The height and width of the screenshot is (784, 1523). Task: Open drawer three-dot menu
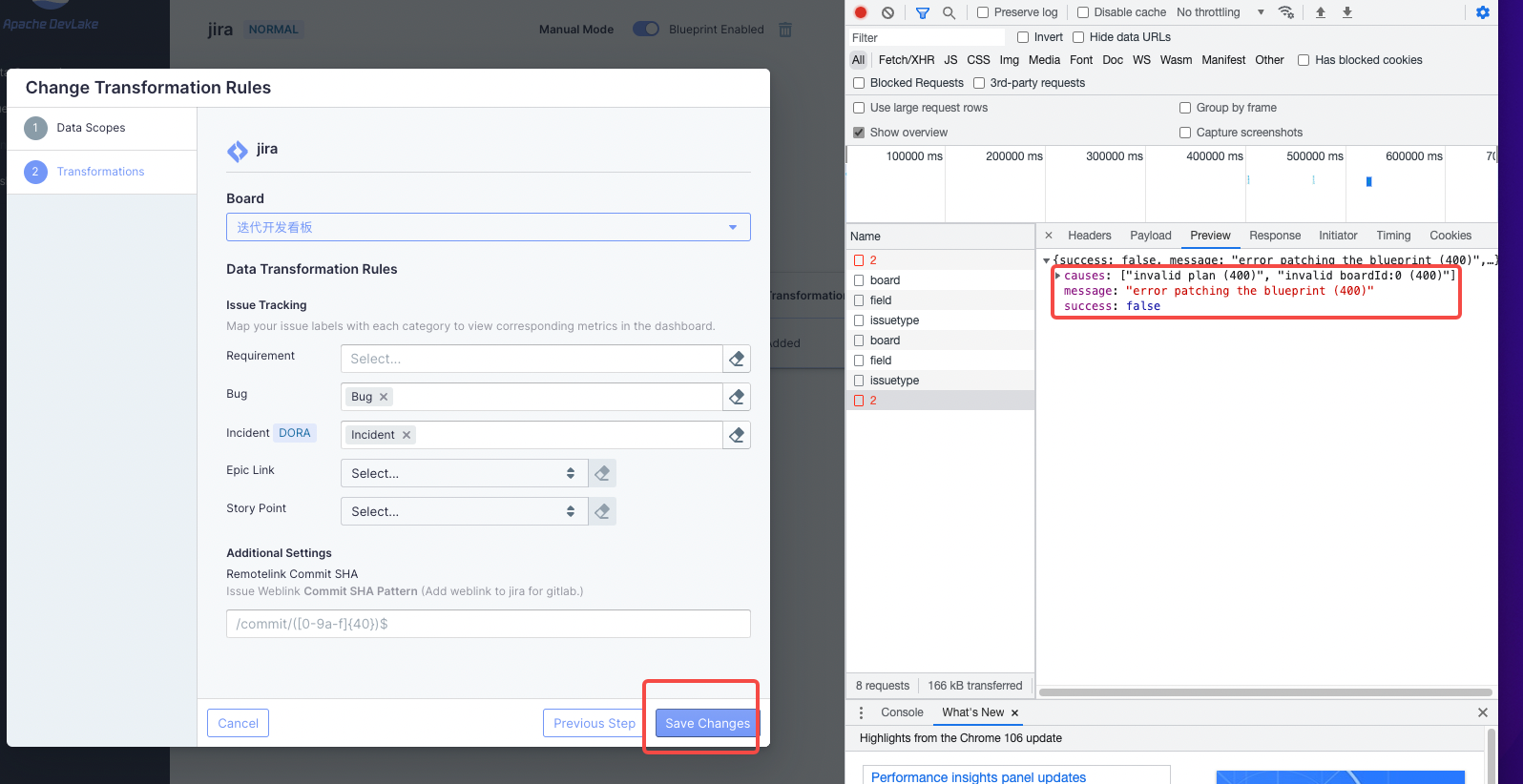coord(861,712)
